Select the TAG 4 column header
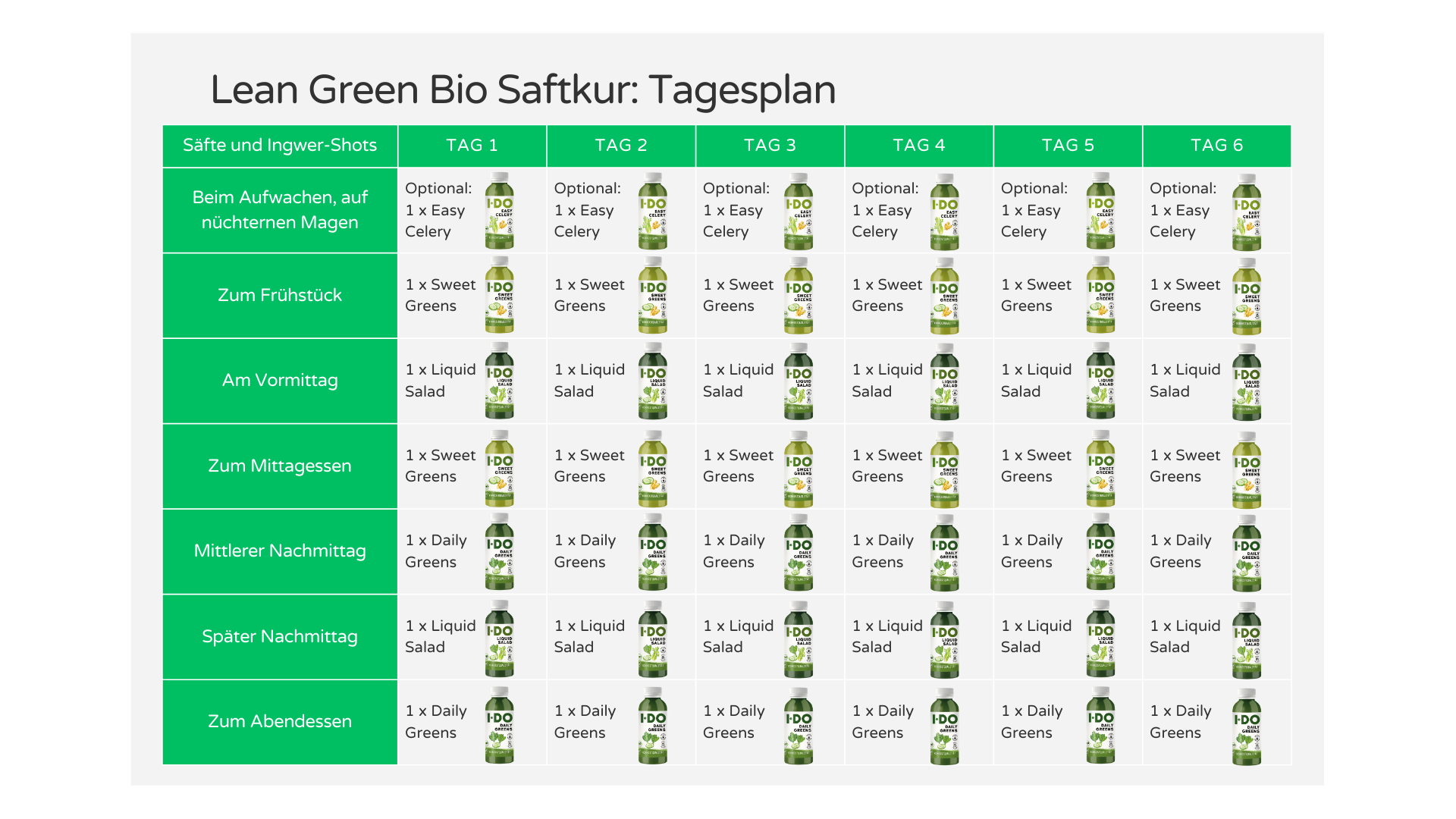This screenshot has width=1456, height=819. [918, 146]
